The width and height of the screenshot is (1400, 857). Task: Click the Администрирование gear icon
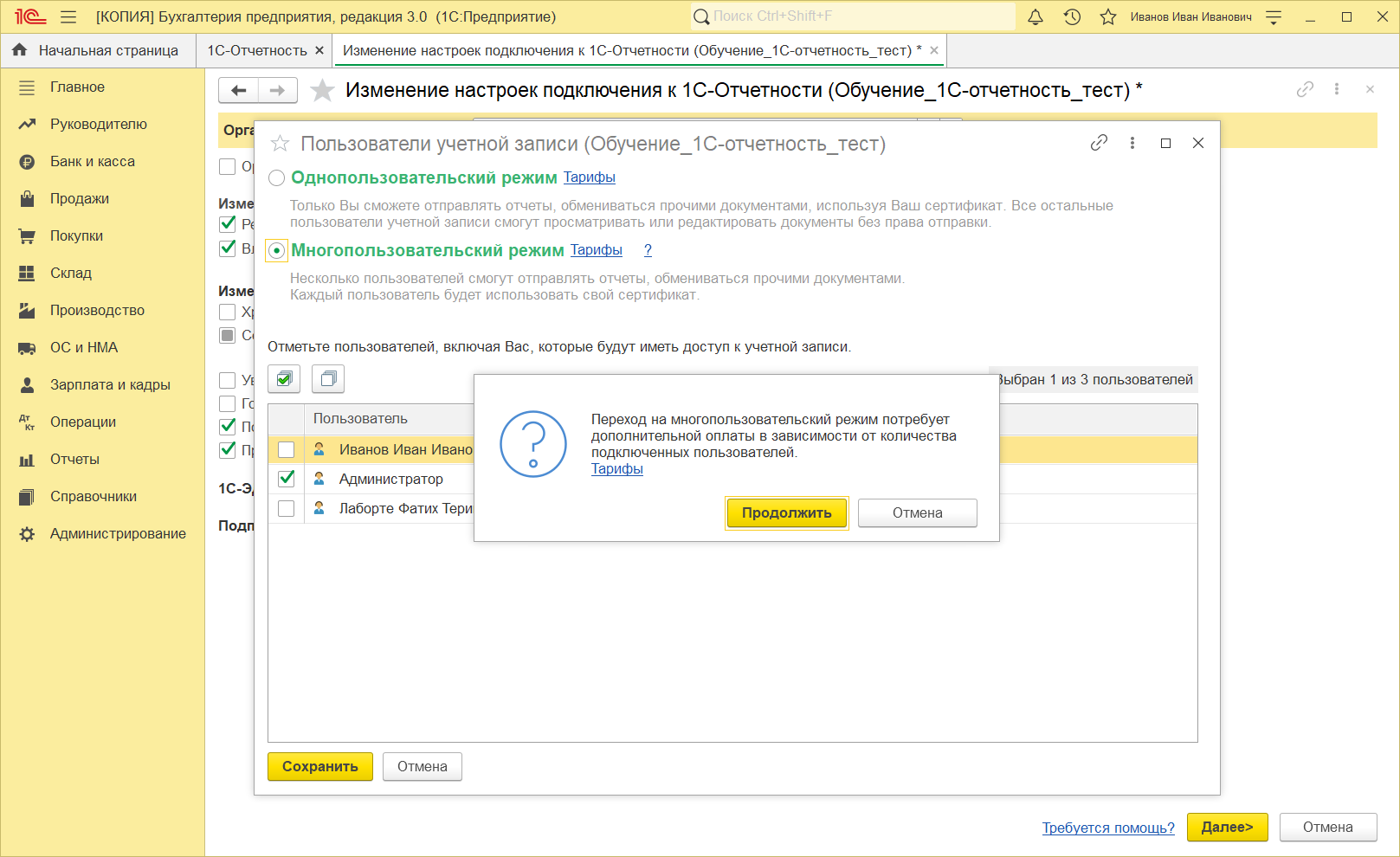click(x=27, y=533)
